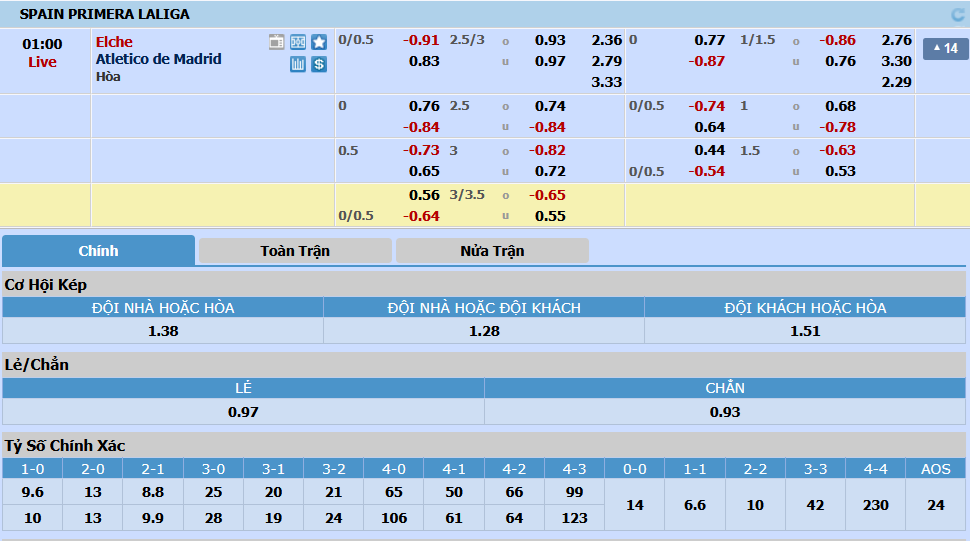Refresh the Spain Primera Laliga odds

coord(957,15)
